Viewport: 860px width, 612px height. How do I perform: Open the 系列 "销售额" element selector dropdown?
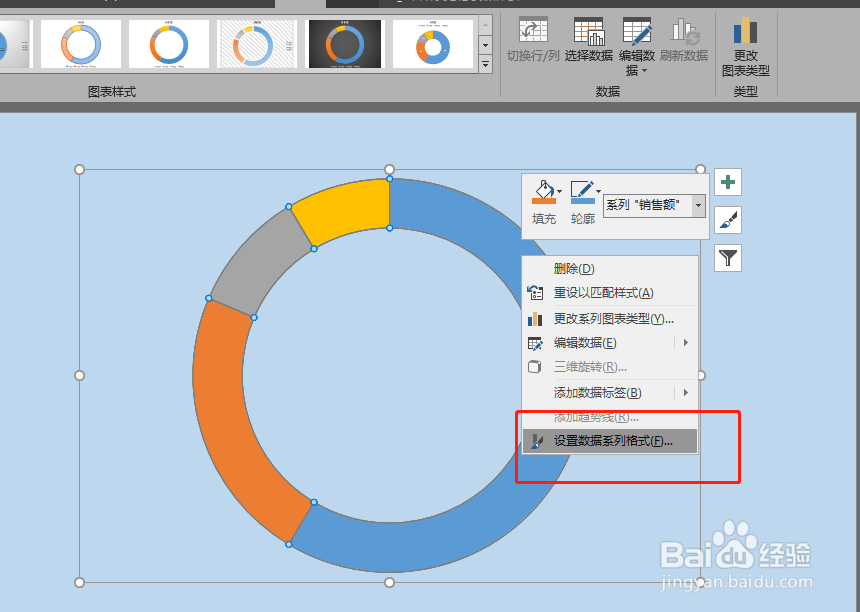698,206
